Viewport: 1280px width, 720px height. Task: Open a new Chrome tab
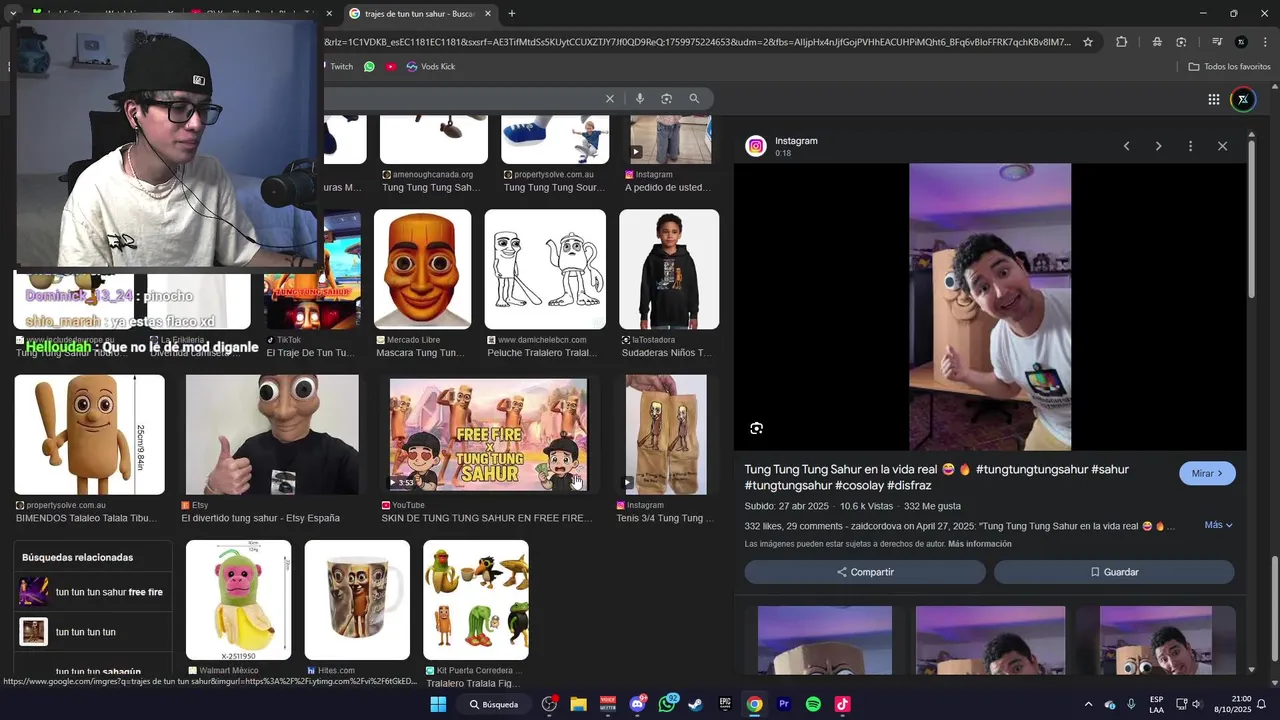(x=512, y=14)
